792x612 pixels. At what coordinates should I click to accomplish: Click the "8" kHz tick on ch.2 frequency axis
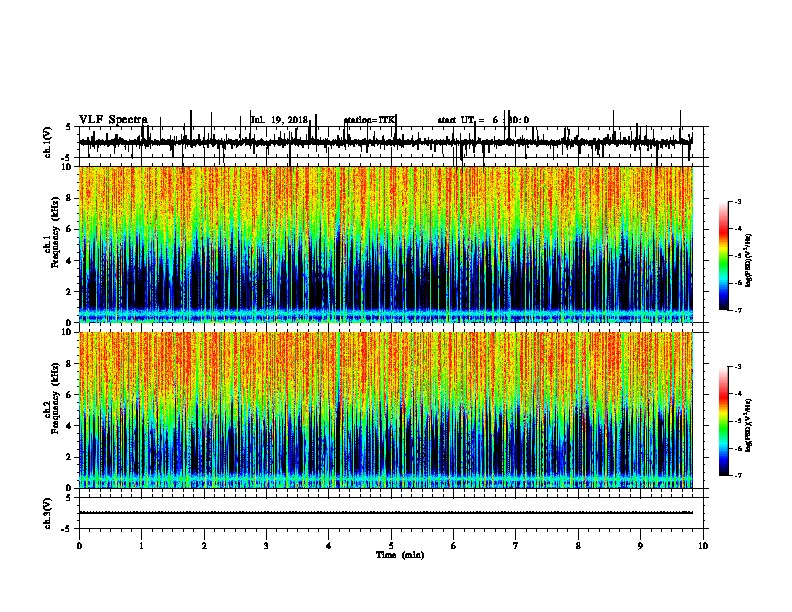click(69, 364)
